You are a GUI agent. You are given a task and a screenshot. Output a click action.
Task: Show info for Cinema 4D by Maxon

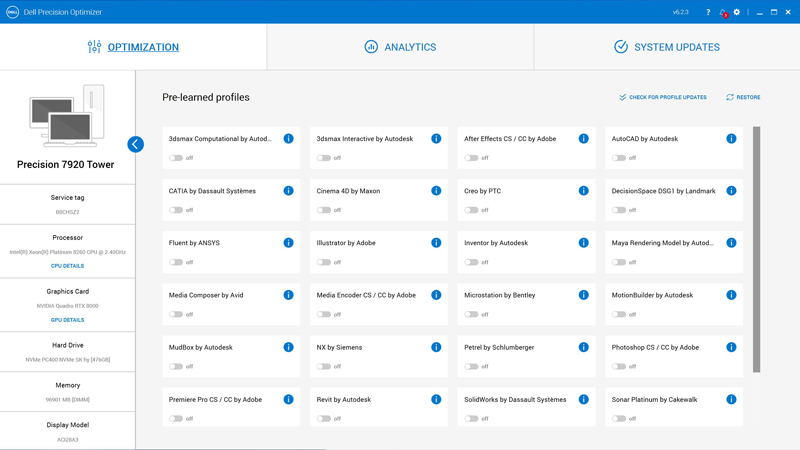[x=436, y=191]
